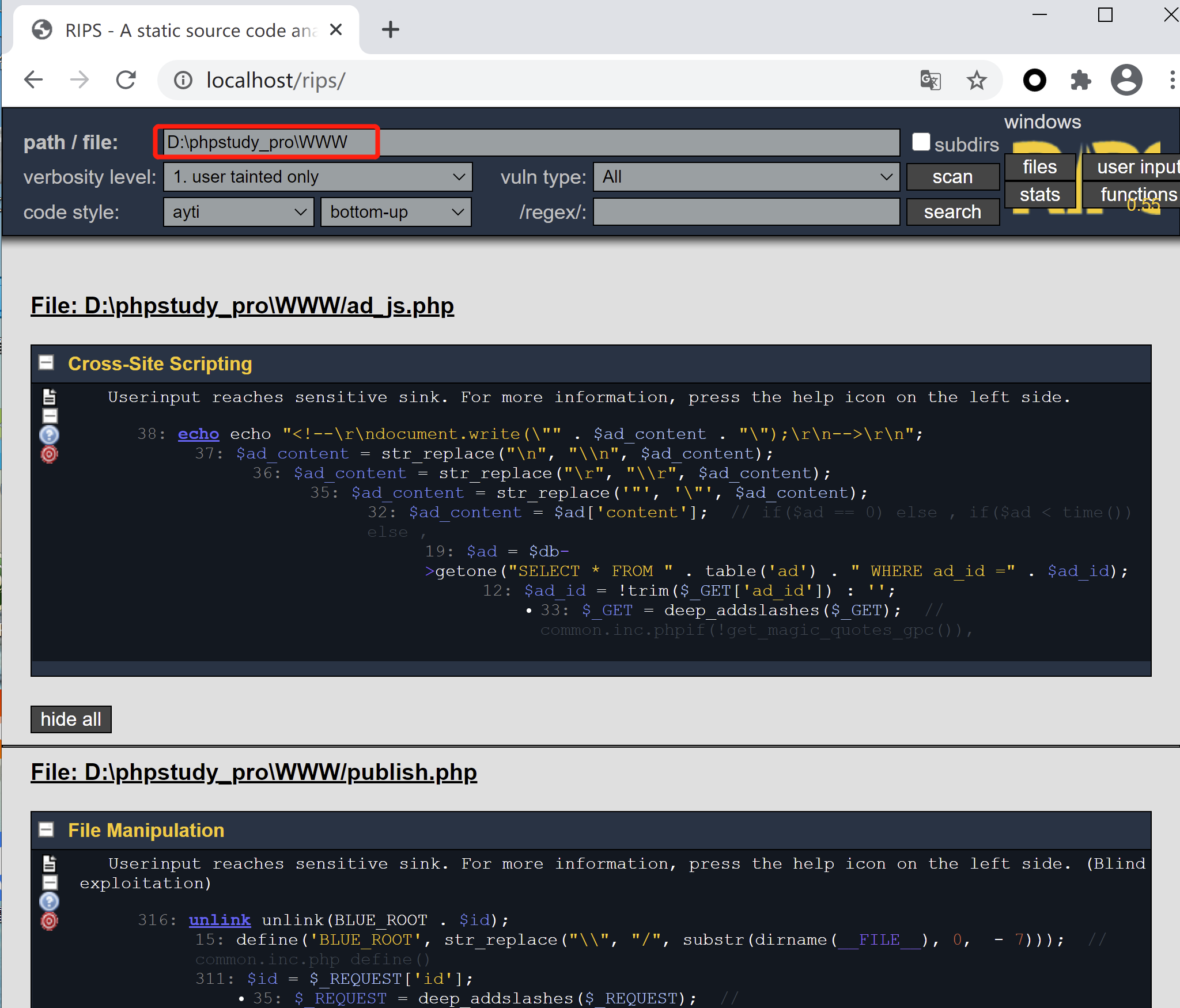Review code of the ad_js.php finding
Screen dimensions: 1180x1008
coord(50,396)
